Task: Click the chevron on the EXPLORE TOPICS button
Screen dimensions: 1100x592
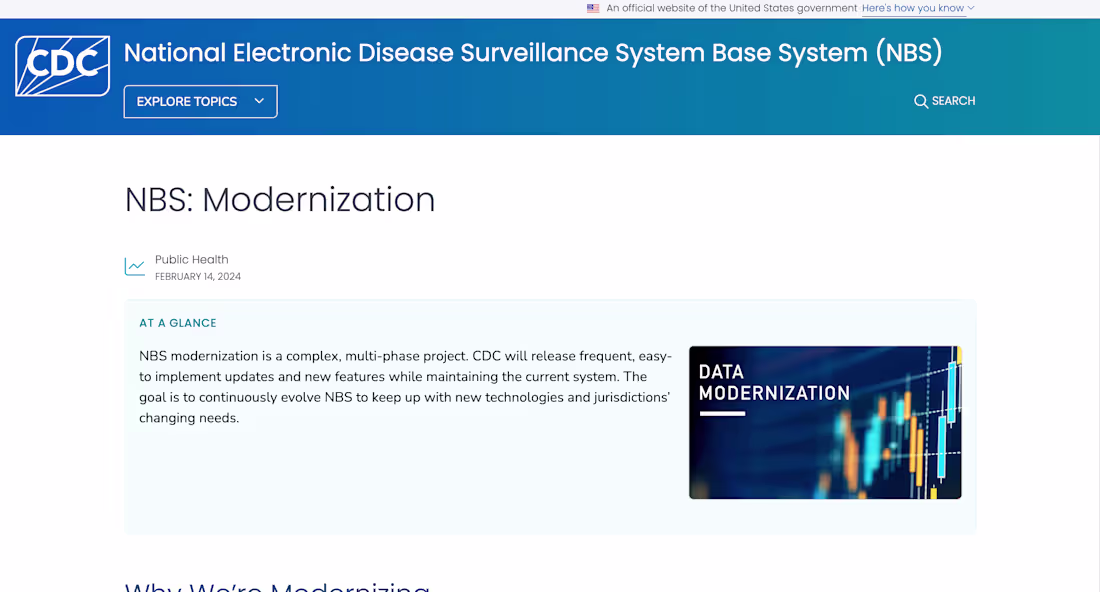Action: 259,101
